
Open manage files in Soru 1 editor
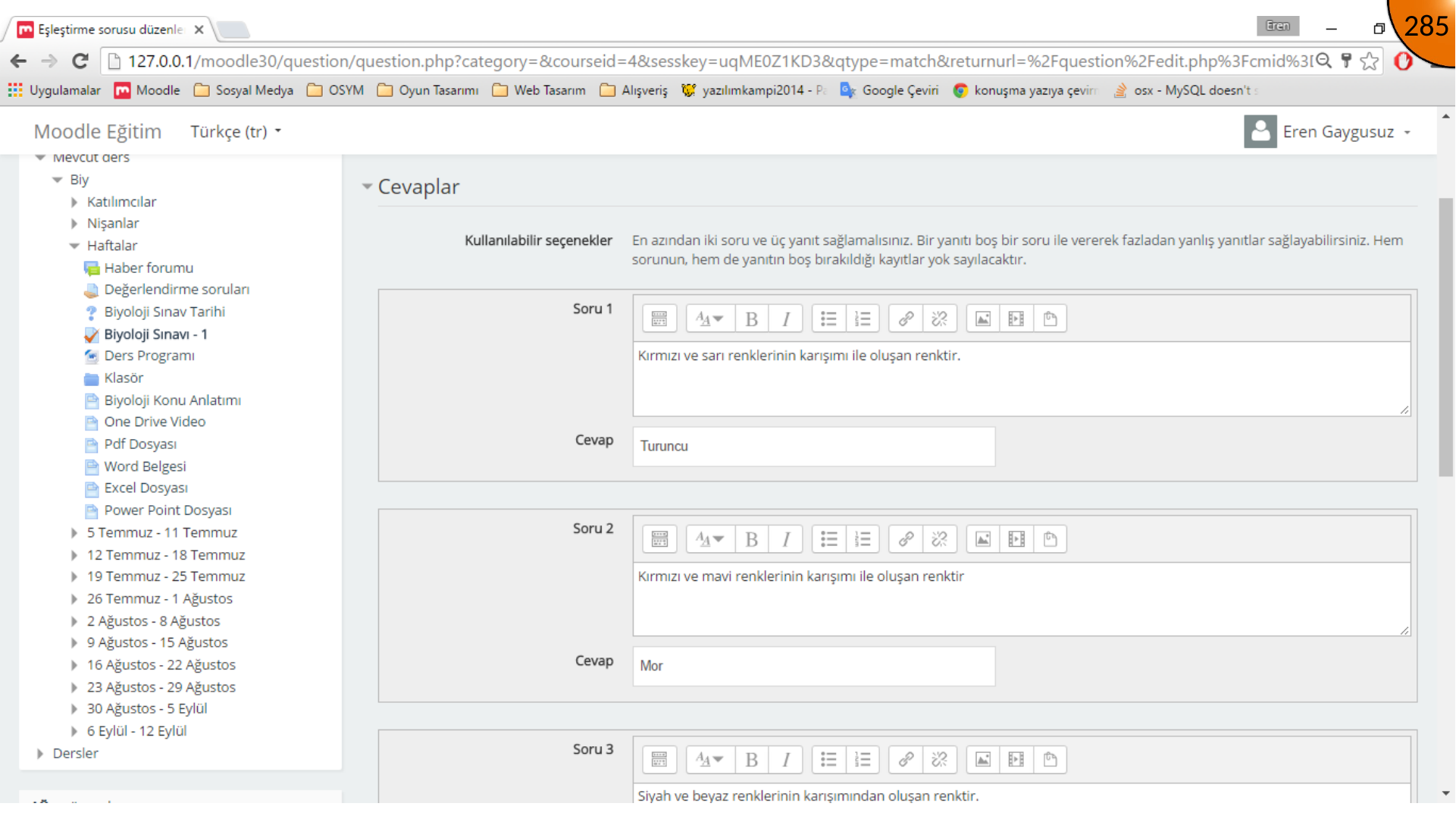pyautogui.click(x=1050, y=319)
